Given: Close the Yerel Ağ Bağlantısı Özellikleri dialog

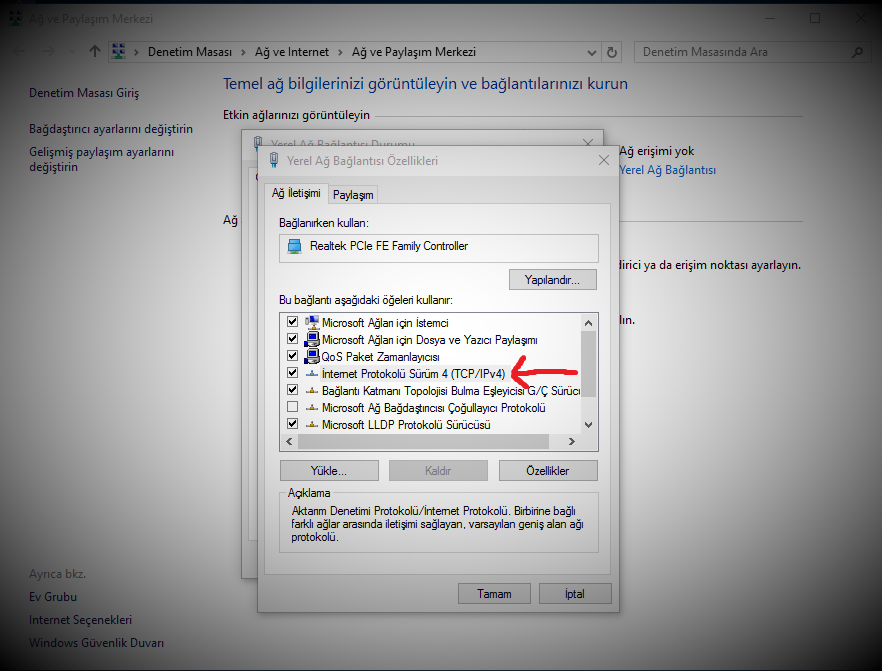Looking at the screenshot, I should [x=604, y=160].
